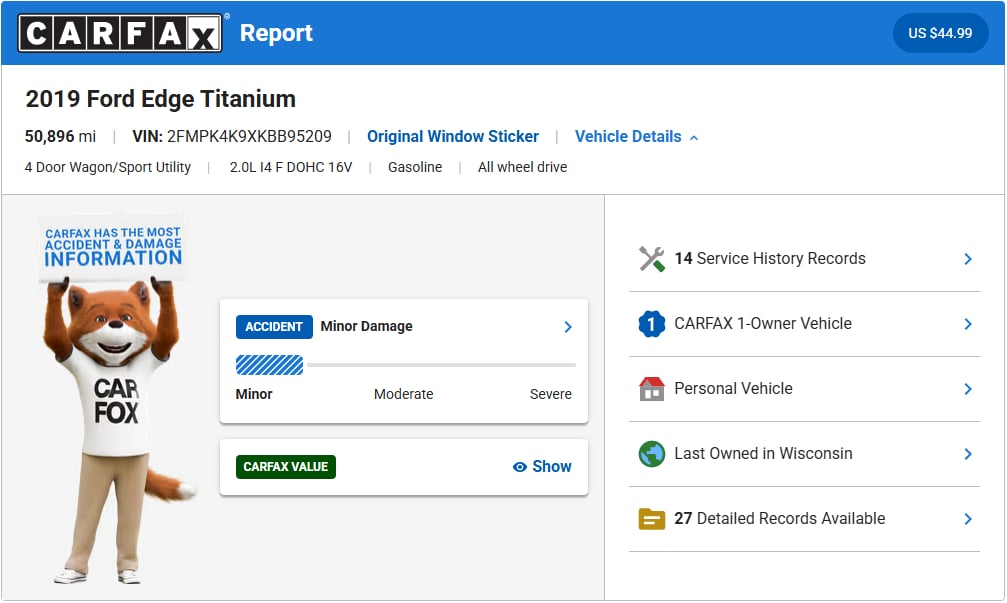
Task: Click the striped Minor damage severity bar
Action: tap(269, 365)
